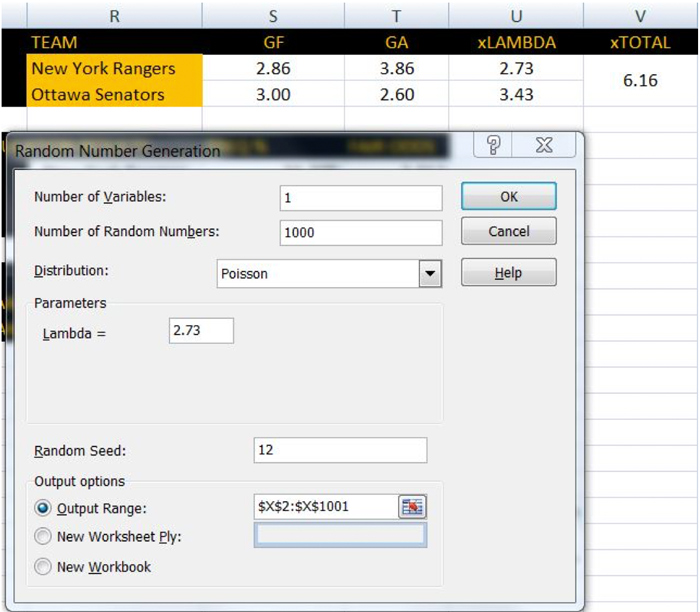This screenshot has width=700, height=612.
Task: Click the range selector icon beside Output Range
Action: (412, 507)
